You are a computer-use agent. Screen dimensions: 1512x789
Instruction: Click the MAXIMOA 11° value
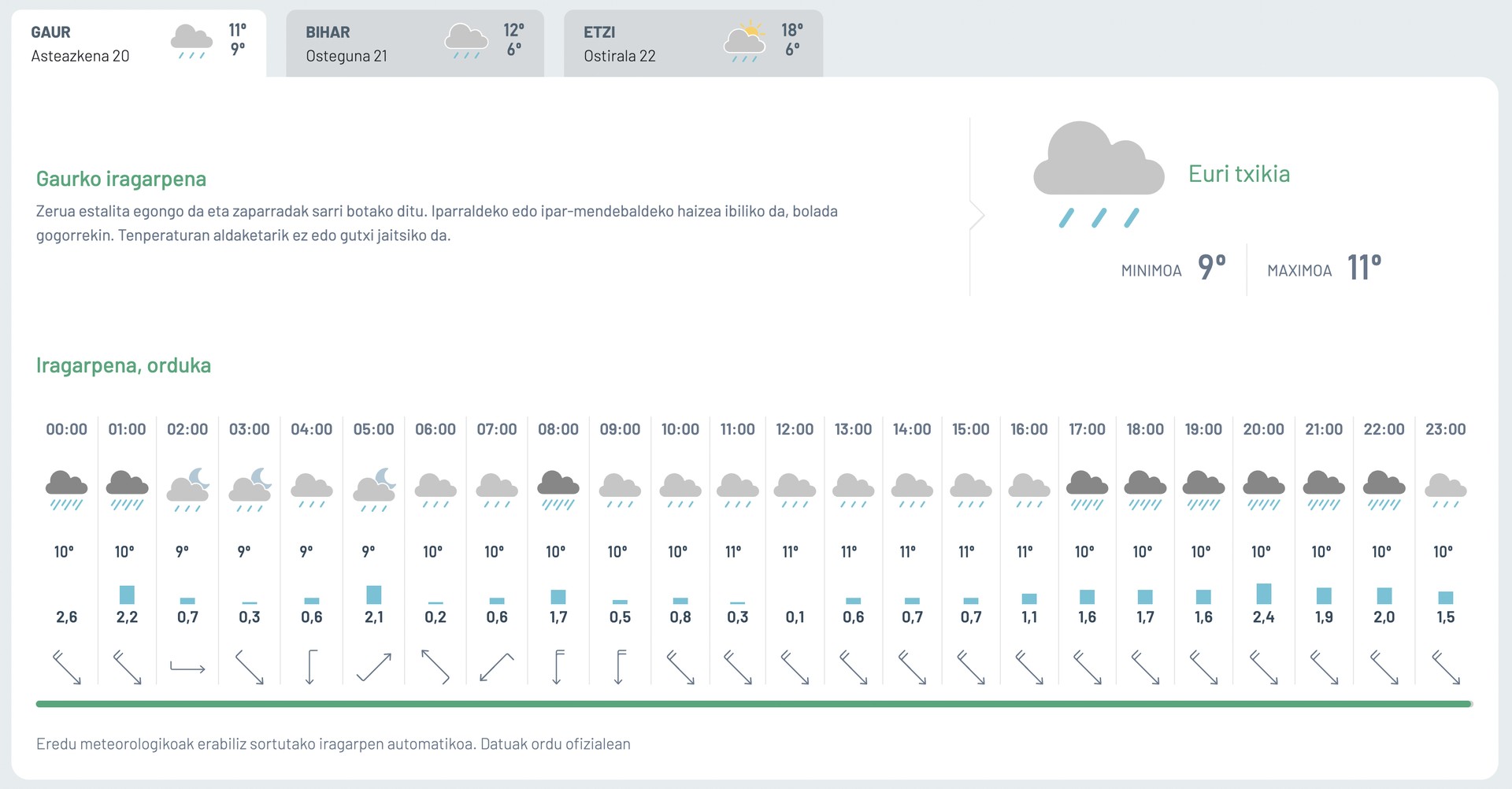pyautogui.click(x=1364, y=268)
